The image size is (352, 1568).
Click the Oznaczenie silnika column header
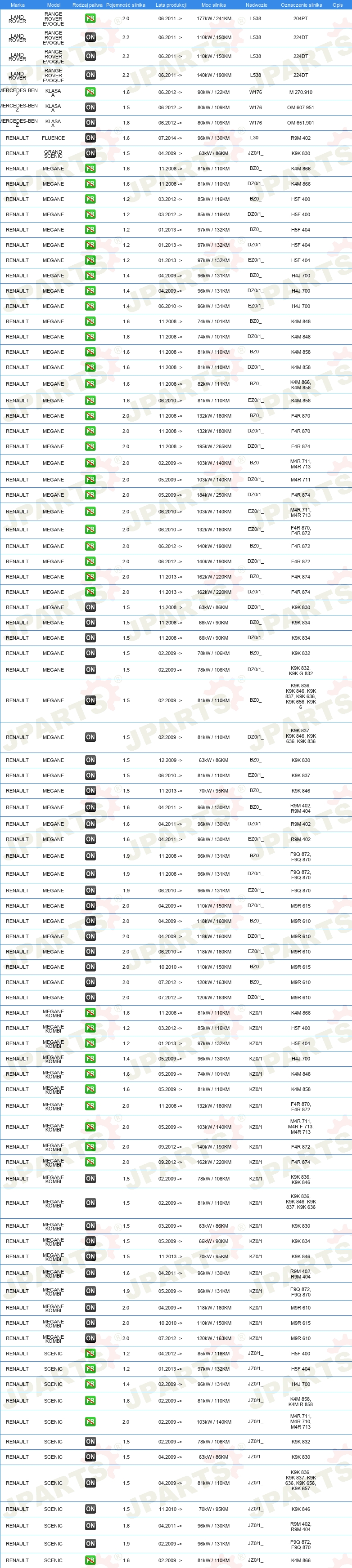(x=302, y=5)
